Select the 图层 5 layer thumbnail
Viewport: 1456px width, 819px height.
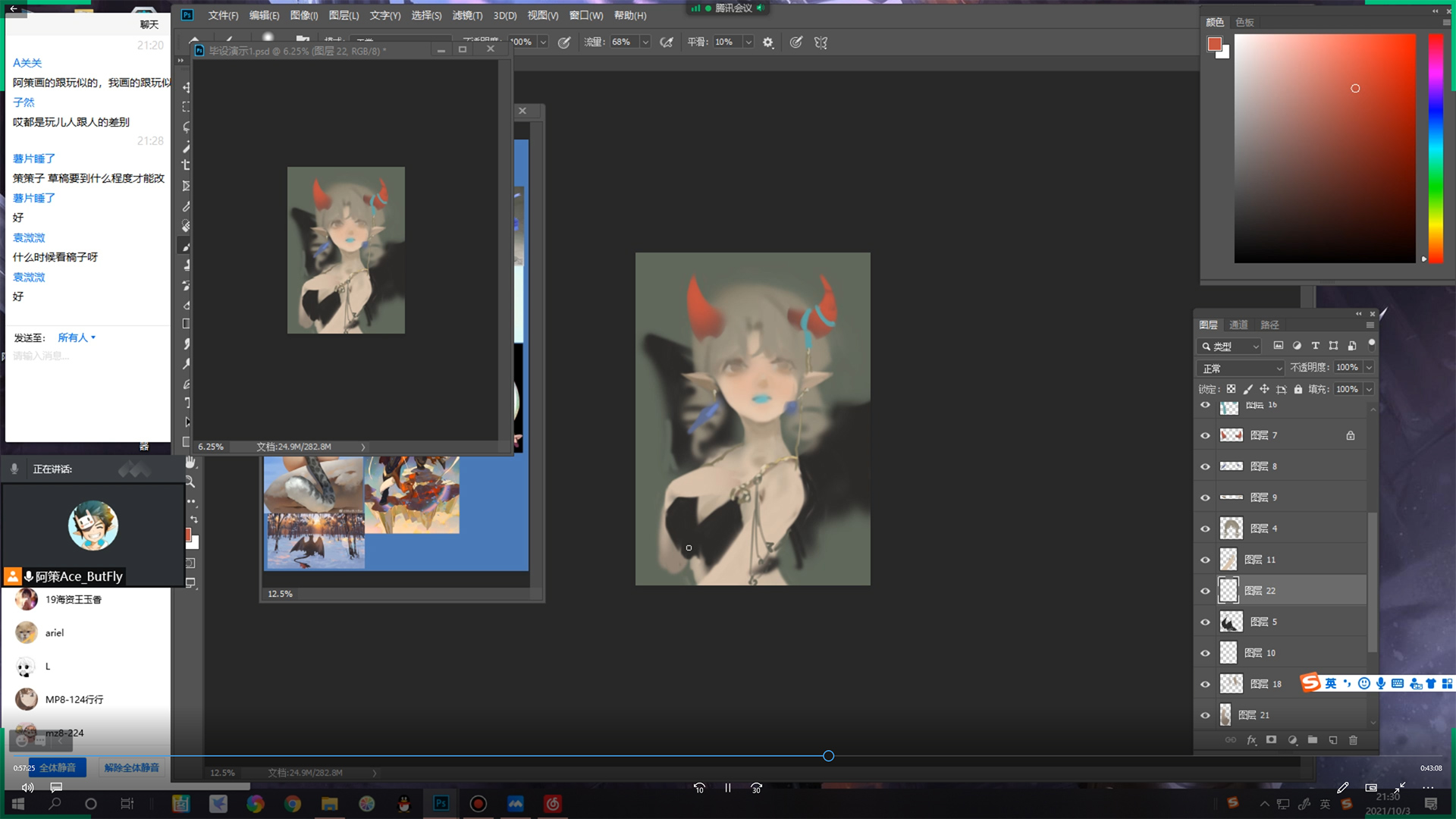(x=1231, y=622)
